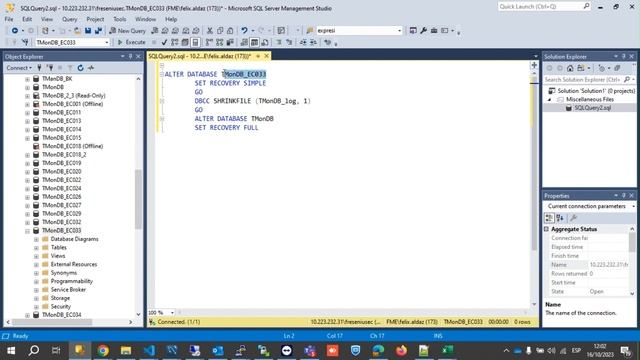640x360 pixels.
Task: Expand the Tables folder
Action: coord(36,248)
